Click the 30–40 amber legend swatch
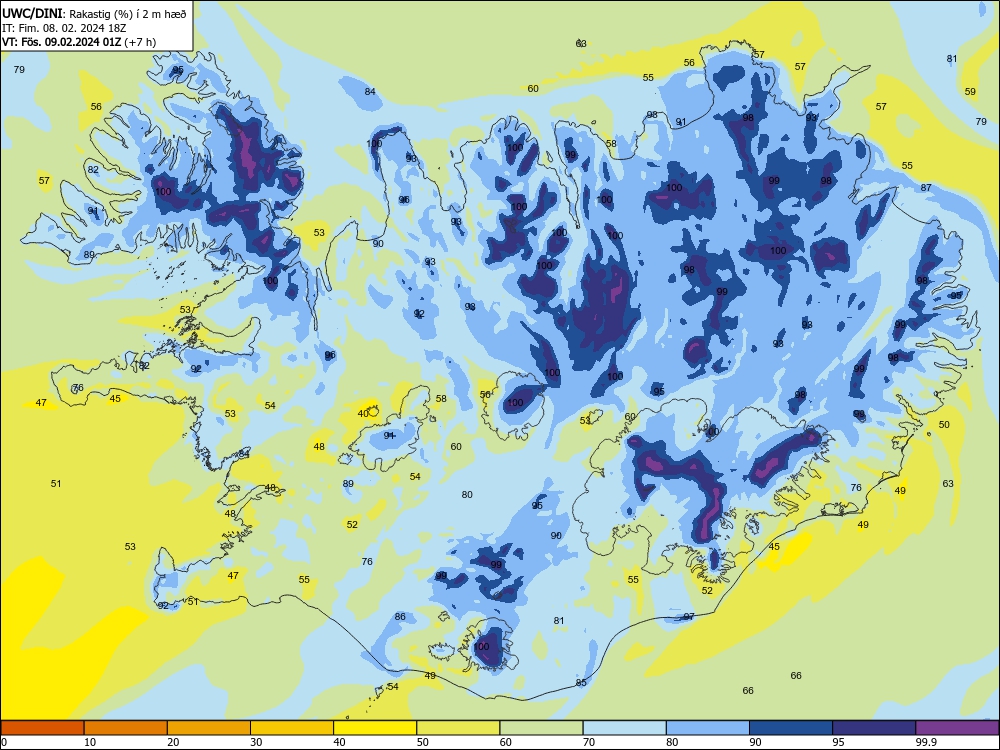Viewport: 1000px width, 750px height. tap(292, 728)
